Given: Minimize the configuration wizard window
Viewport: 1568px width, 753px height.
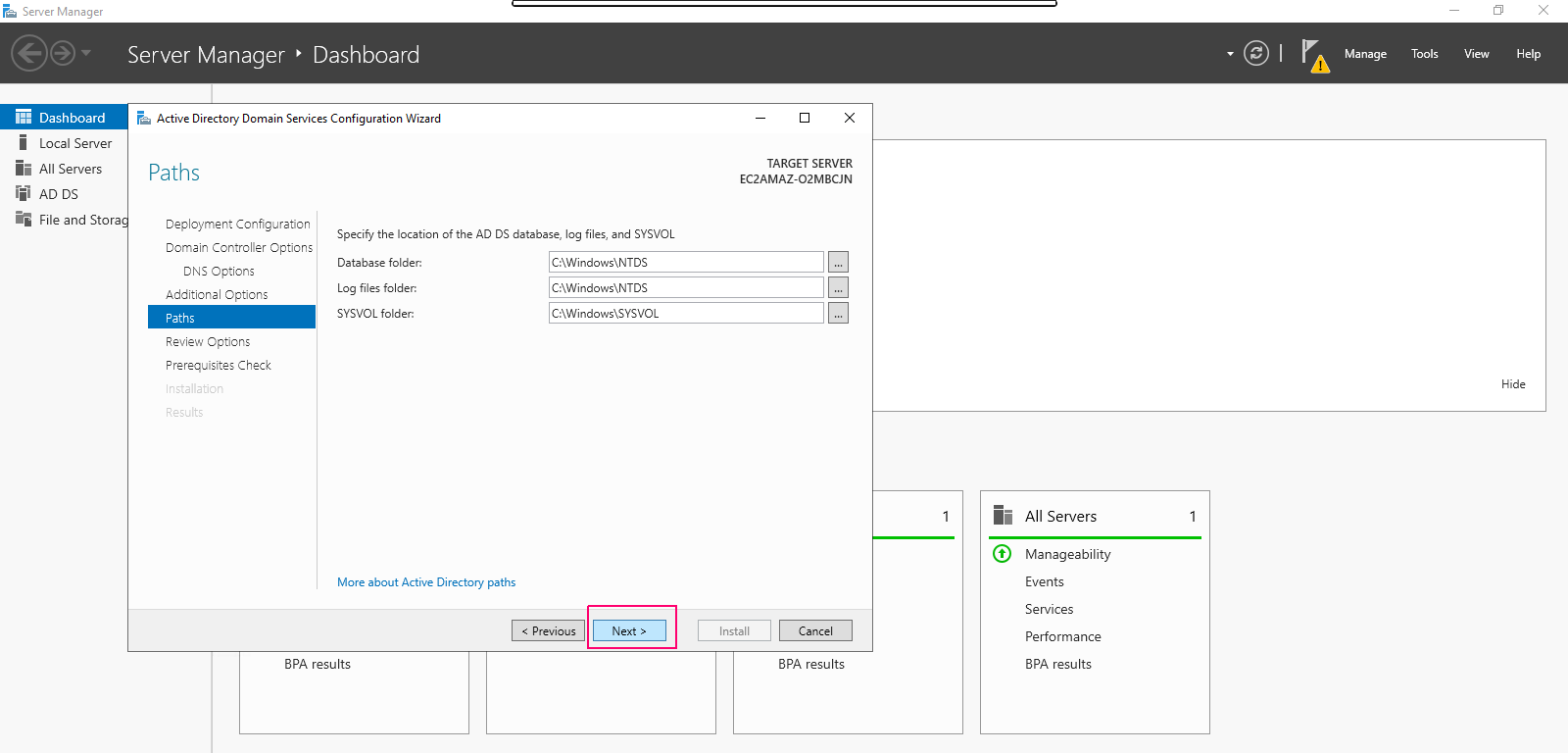Looking at the screenshot, I should point(759,118).
